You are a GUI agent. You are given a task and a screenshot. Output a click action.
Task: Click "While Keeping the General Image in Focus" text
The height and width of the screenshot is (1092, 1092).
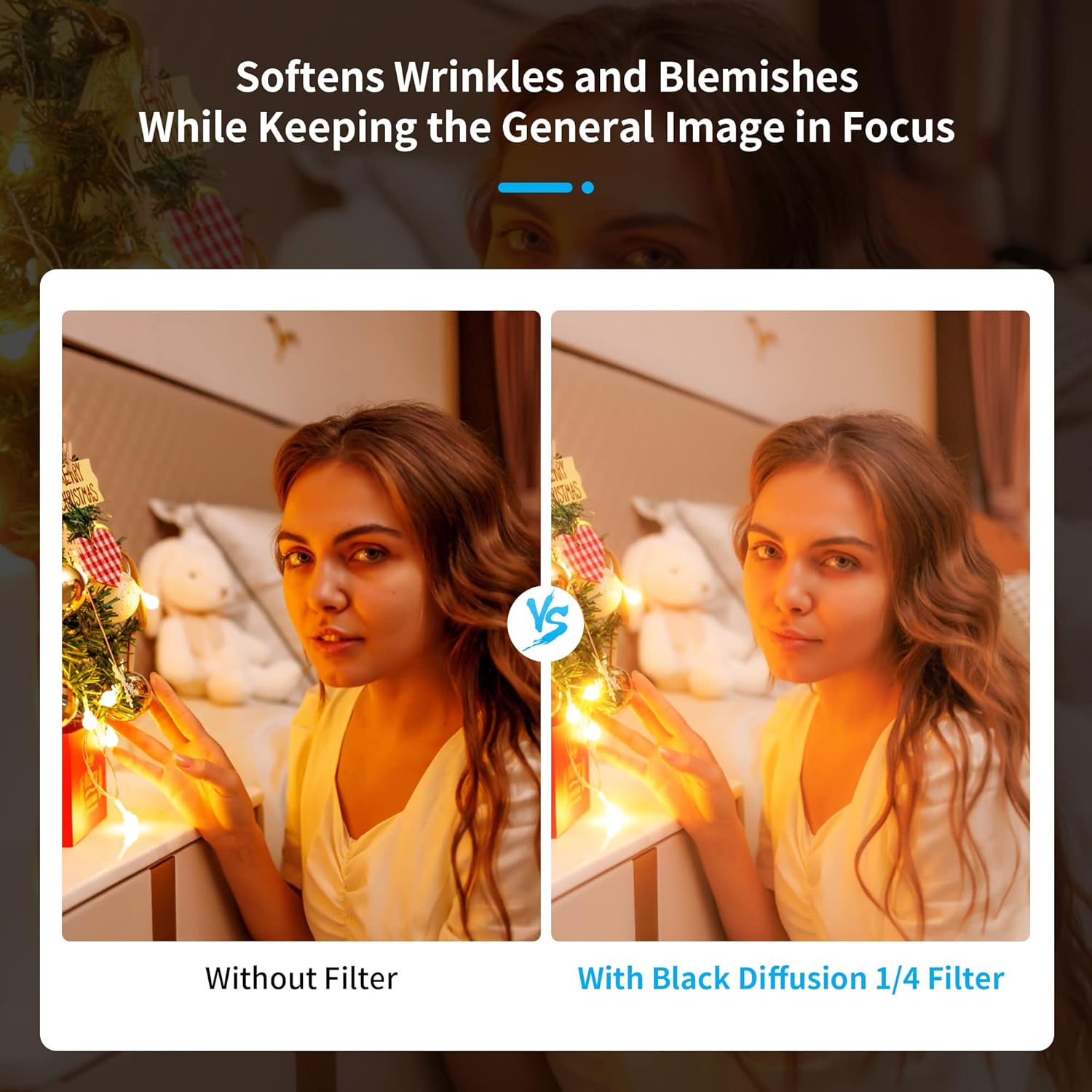547,127
